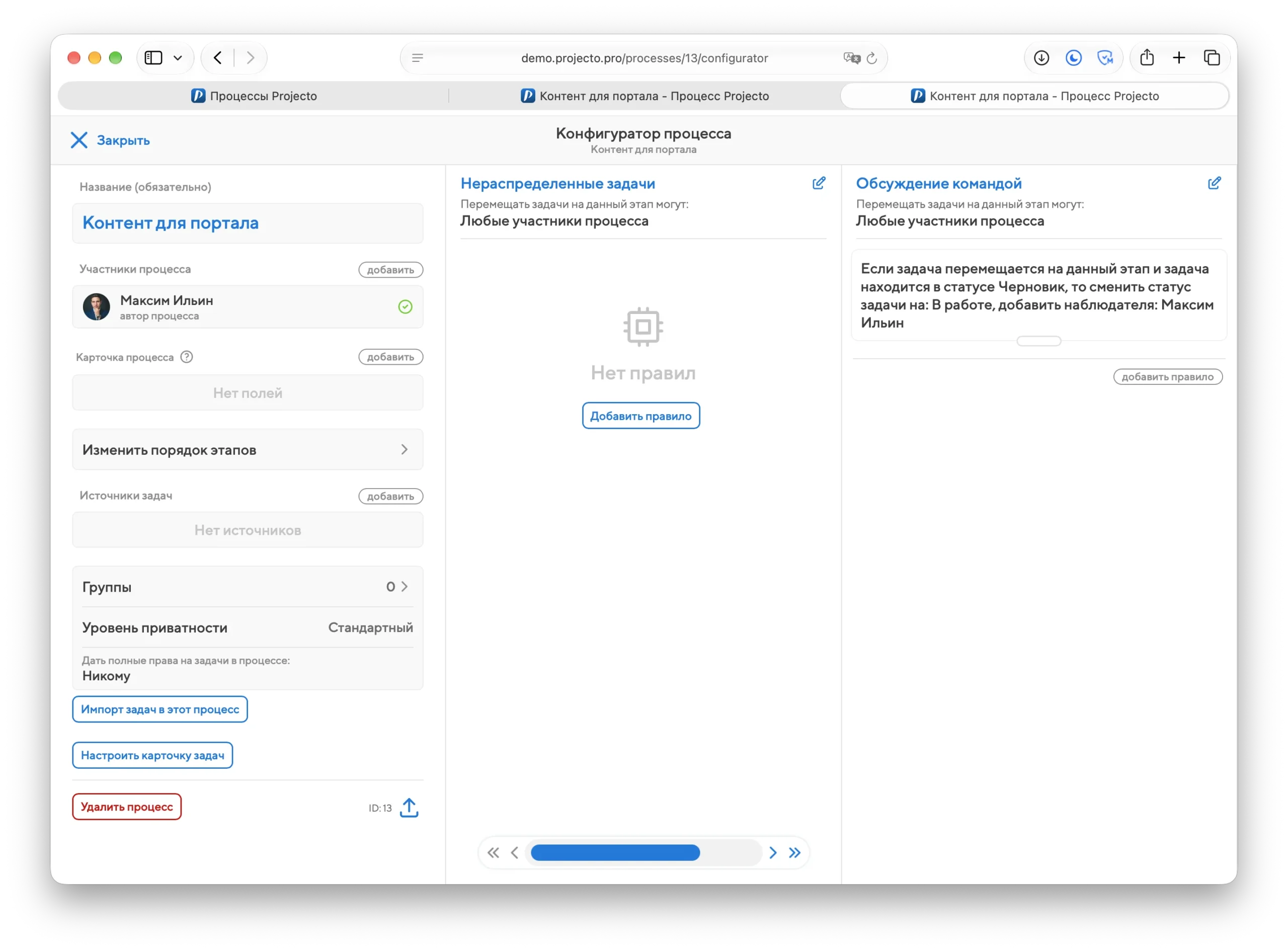
Task: Open the shield extension icon
Action: click(x=1105, y=57)
